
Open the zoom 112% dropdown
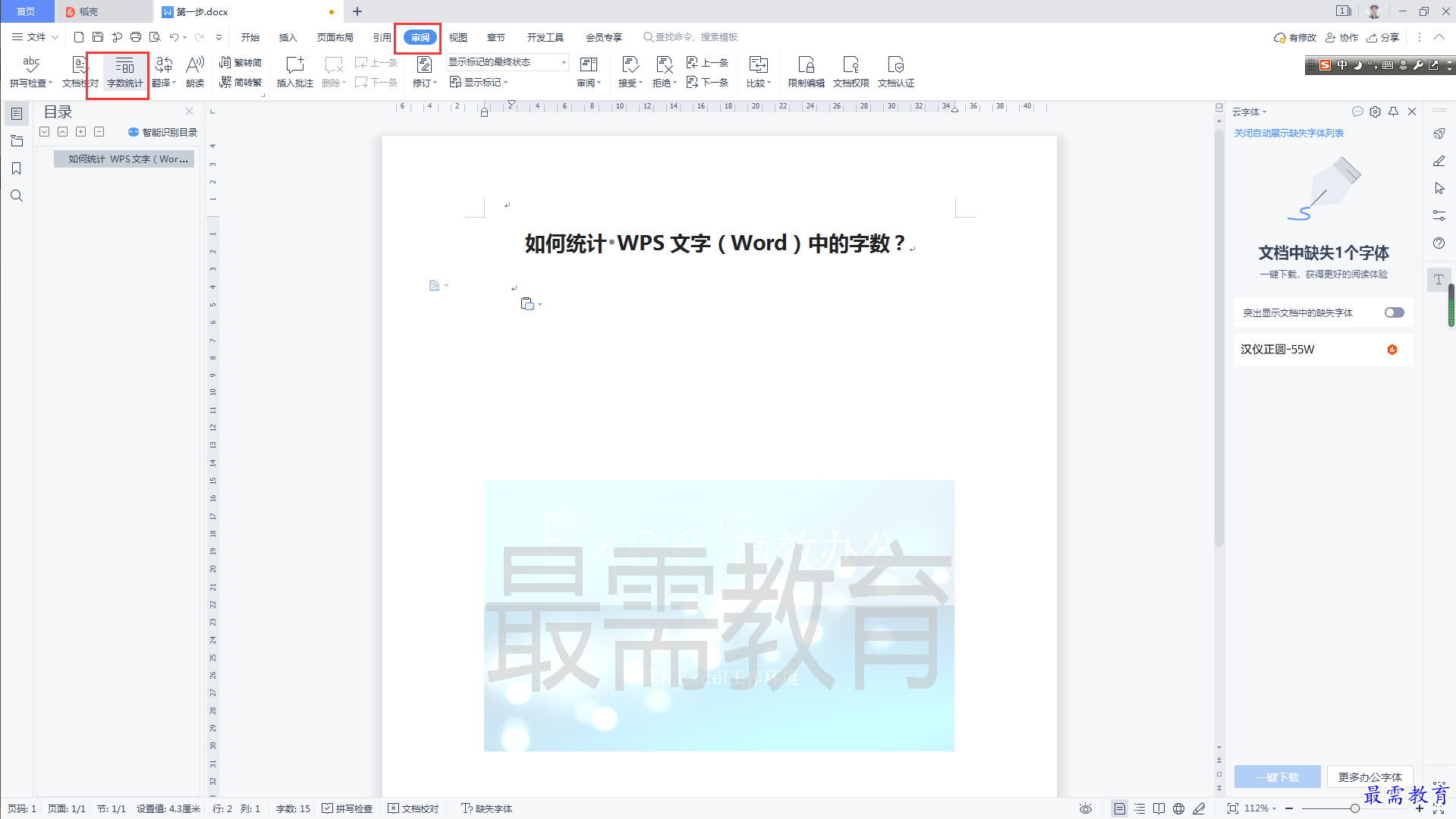[x=1260, y=808]
